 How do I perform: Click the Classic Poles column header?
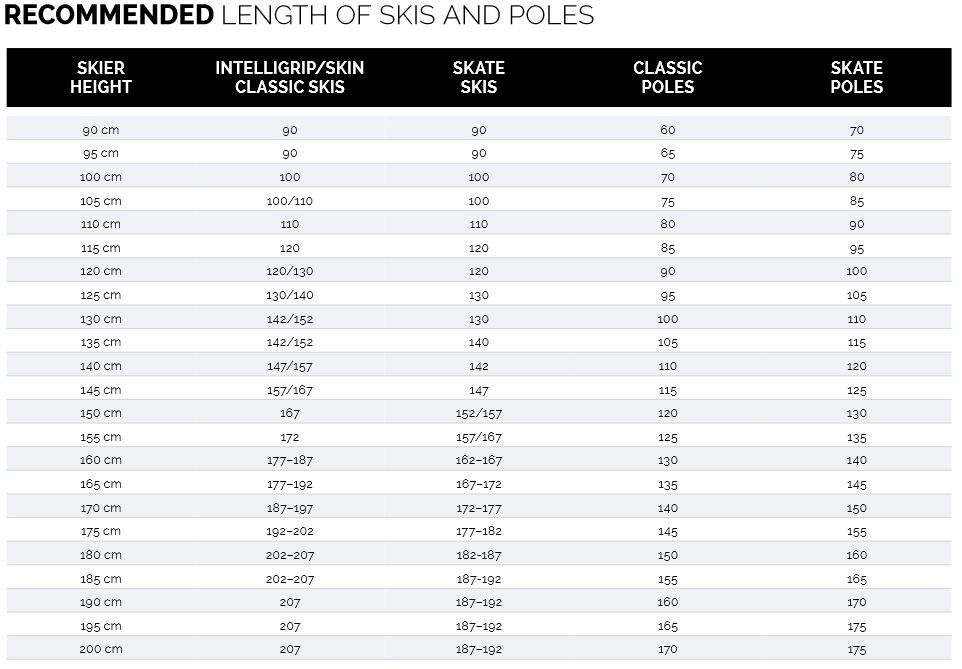pyautogui.click(x=667, y=77)
